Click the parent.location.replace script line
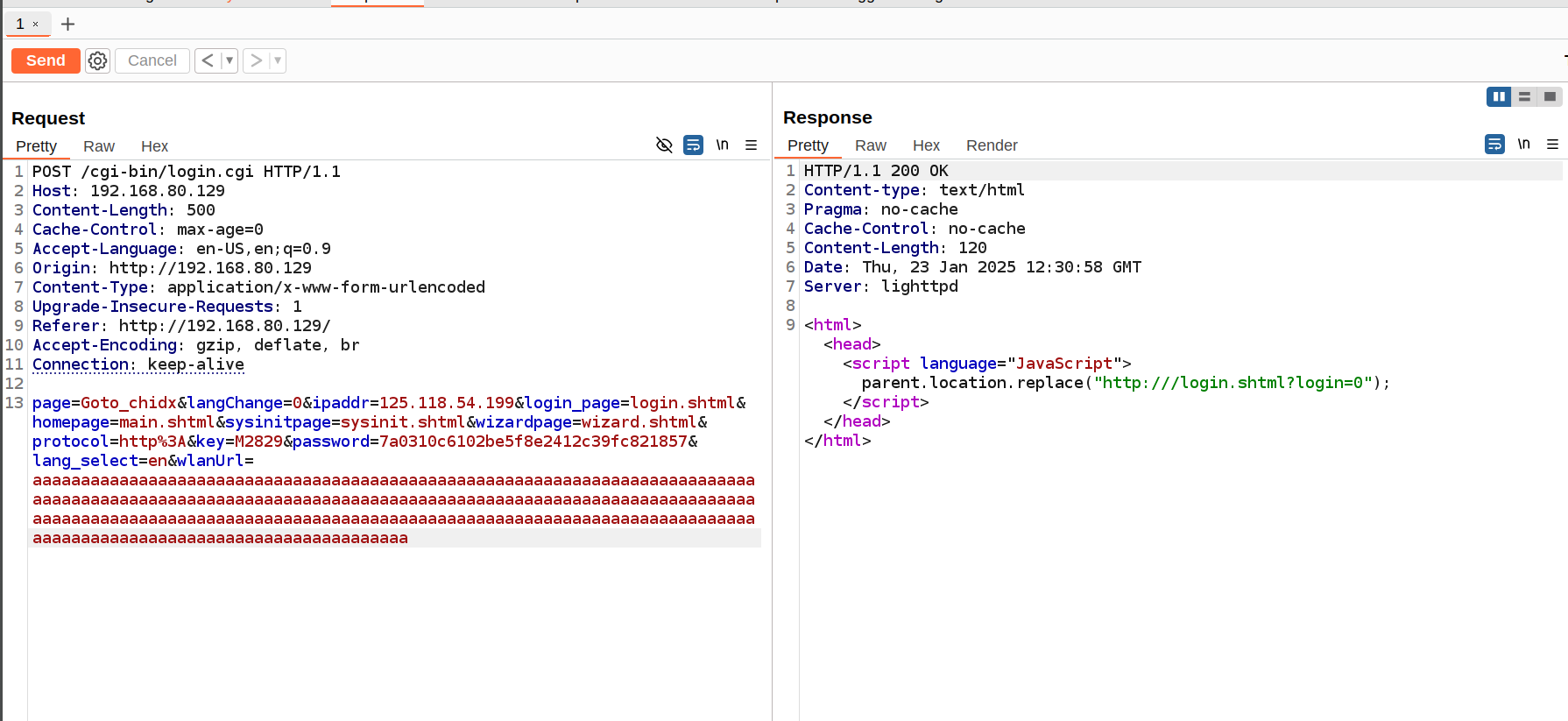Screen dimensions: 1568x721 click(x=1126, y=383)
